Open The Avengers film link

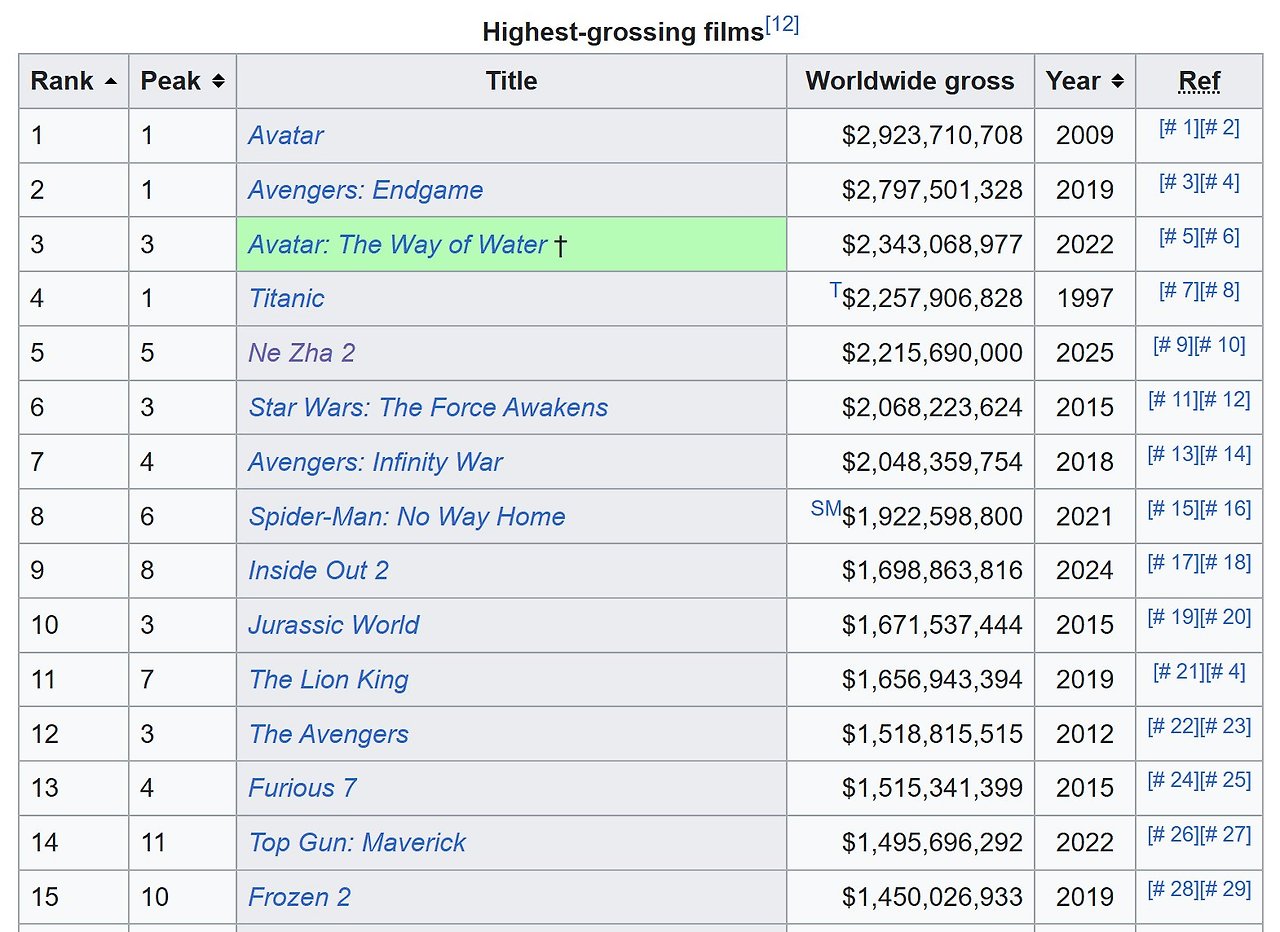[x=329, y=734]
